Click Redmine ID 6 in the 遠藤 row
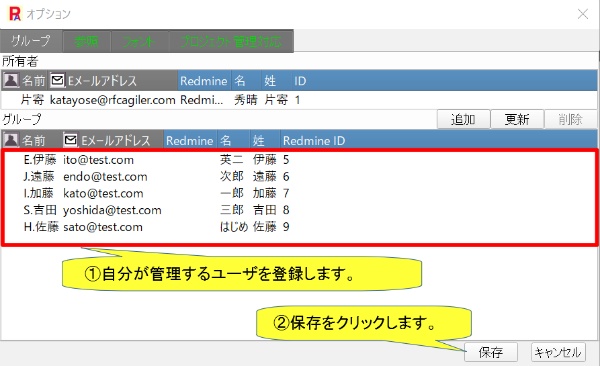This screenshot has width=600, height=366. pos(286,176)
